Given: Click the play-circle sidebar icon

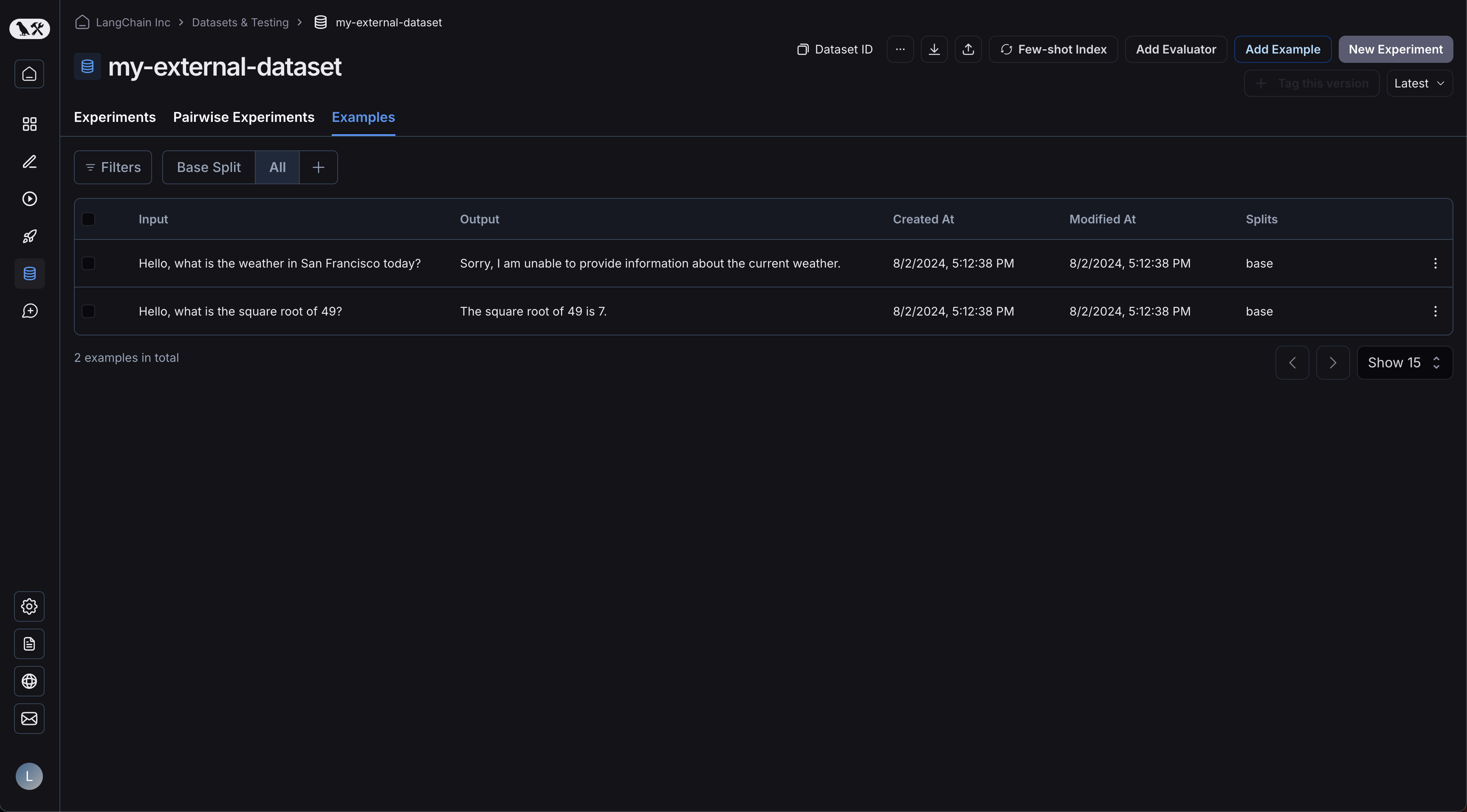Looking at the screenshot, I should click(x=30, y=199).
